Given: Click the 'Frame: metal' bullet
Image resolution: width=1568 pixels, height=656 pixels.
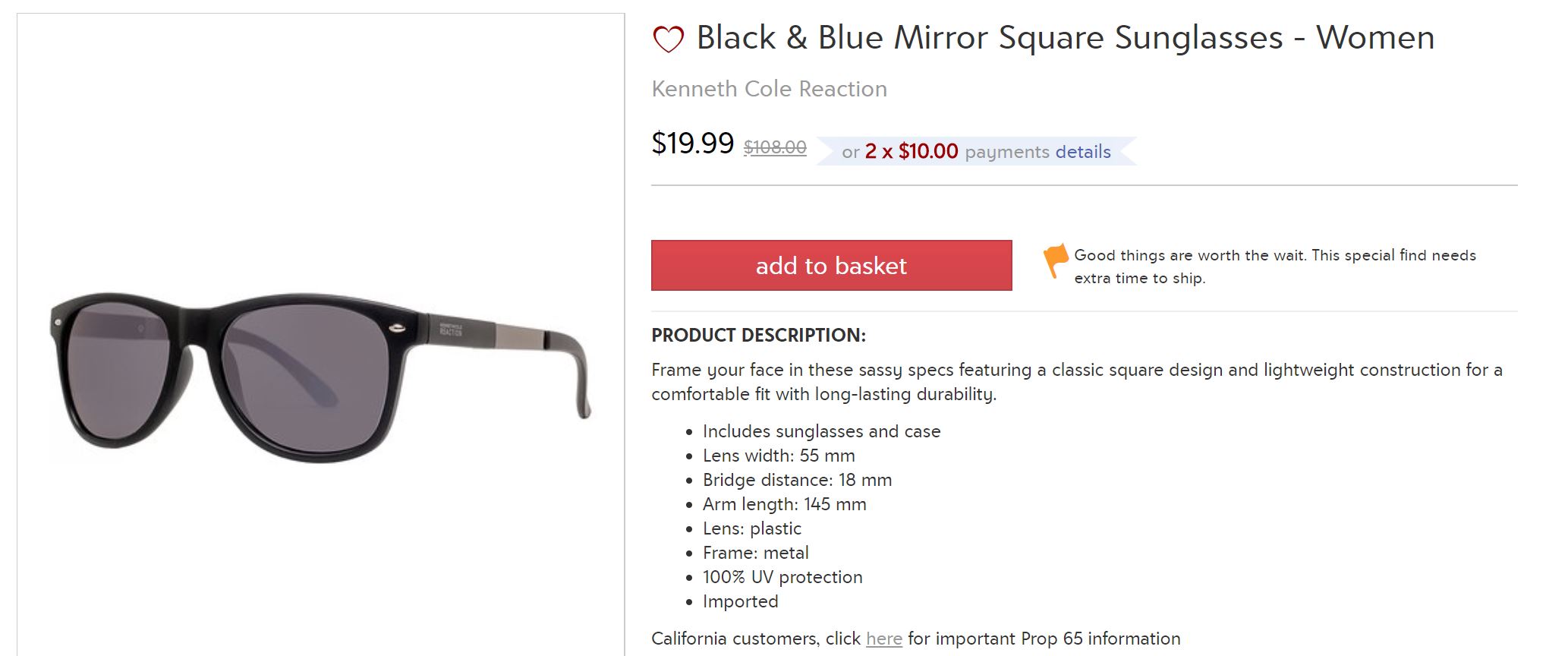Looking at the screenshot, I should (x=755, y=553).
